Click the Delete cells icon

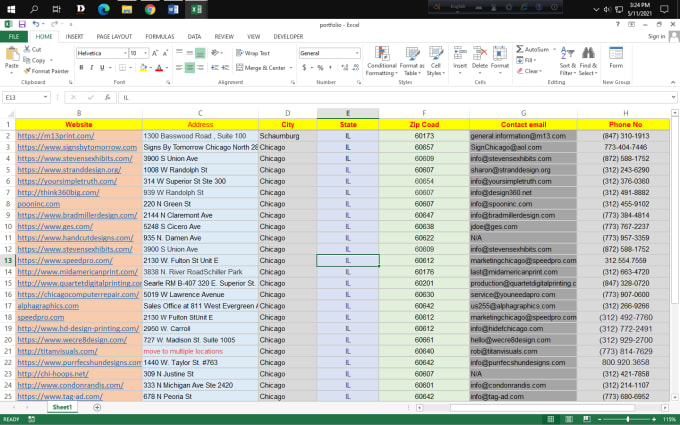coord(480,54)
